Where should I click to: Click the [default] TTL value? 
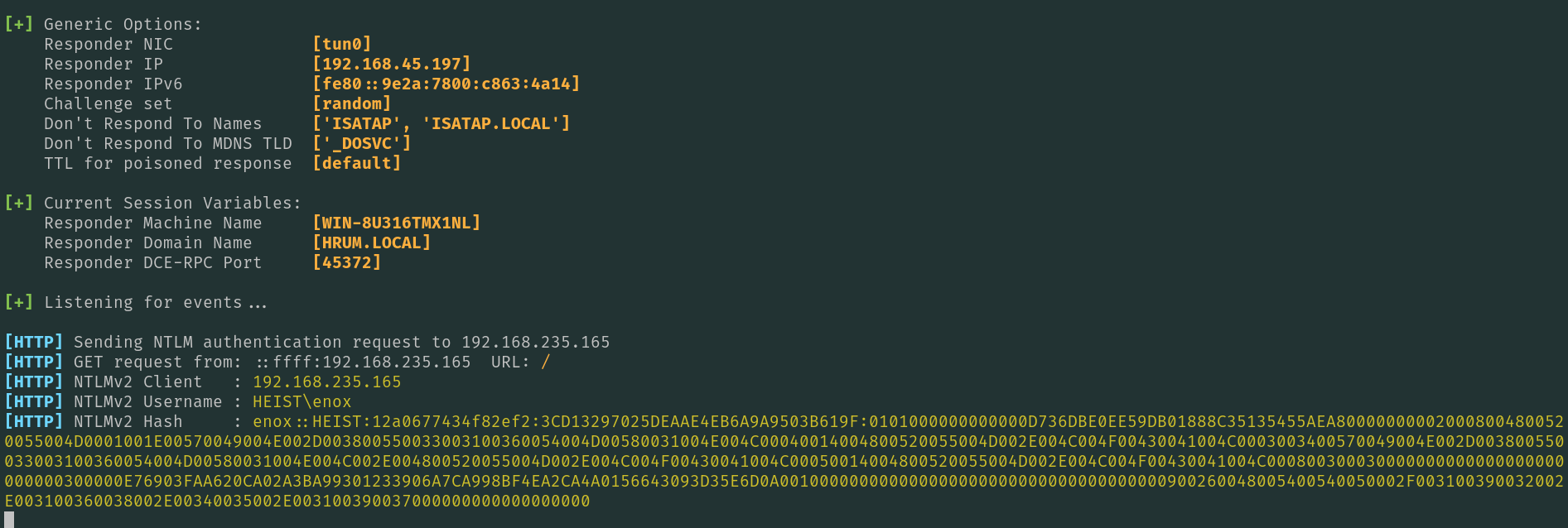click(357, 163)
